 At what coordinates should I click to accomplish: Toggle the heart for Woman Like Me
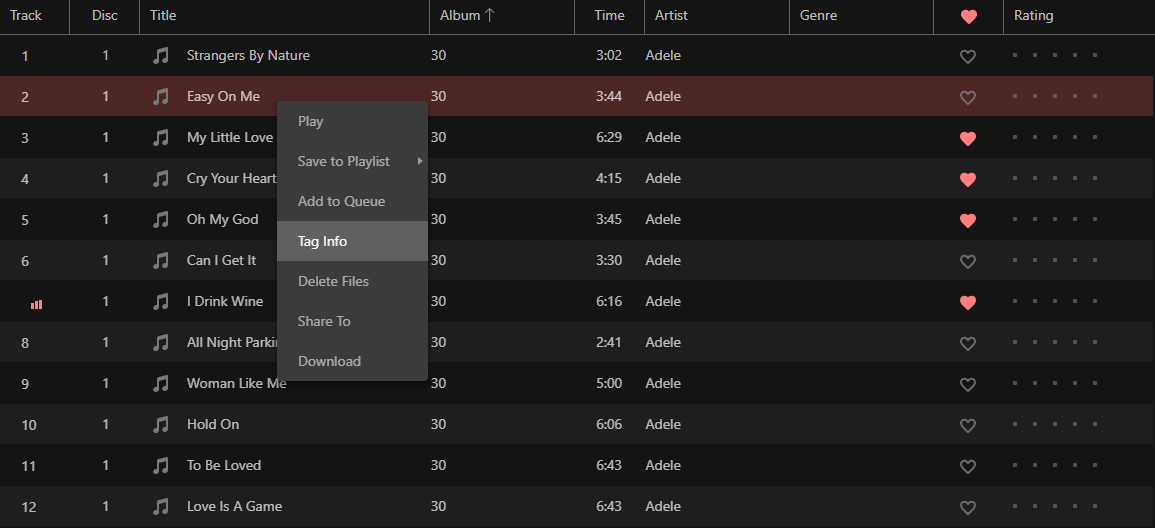click(968, 384)
